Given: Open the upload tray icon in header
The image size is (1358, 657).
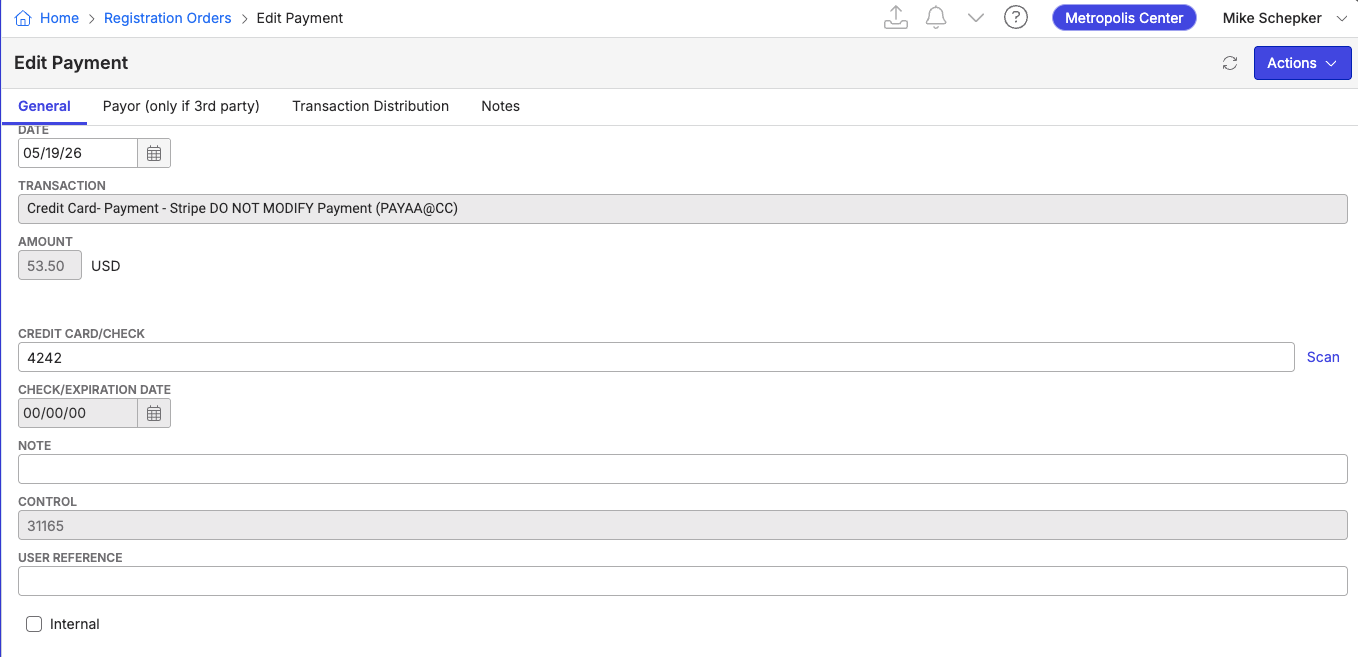Looking at the screenshot, I should (896, 18).
